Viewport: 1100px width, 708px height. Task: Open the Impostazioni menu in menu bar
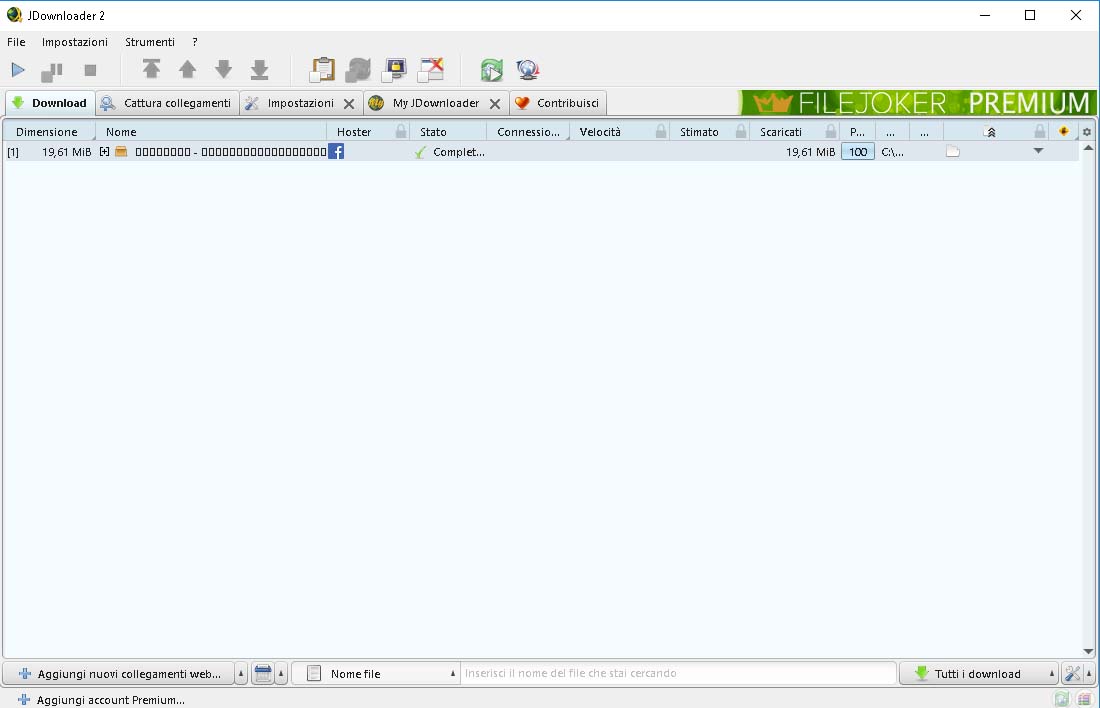74,42
